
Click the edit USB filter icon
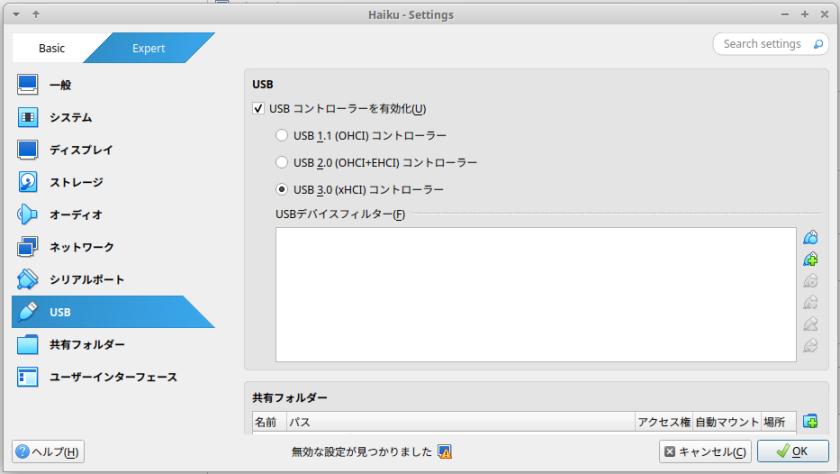pyautogui.click(x=811, y=281)
